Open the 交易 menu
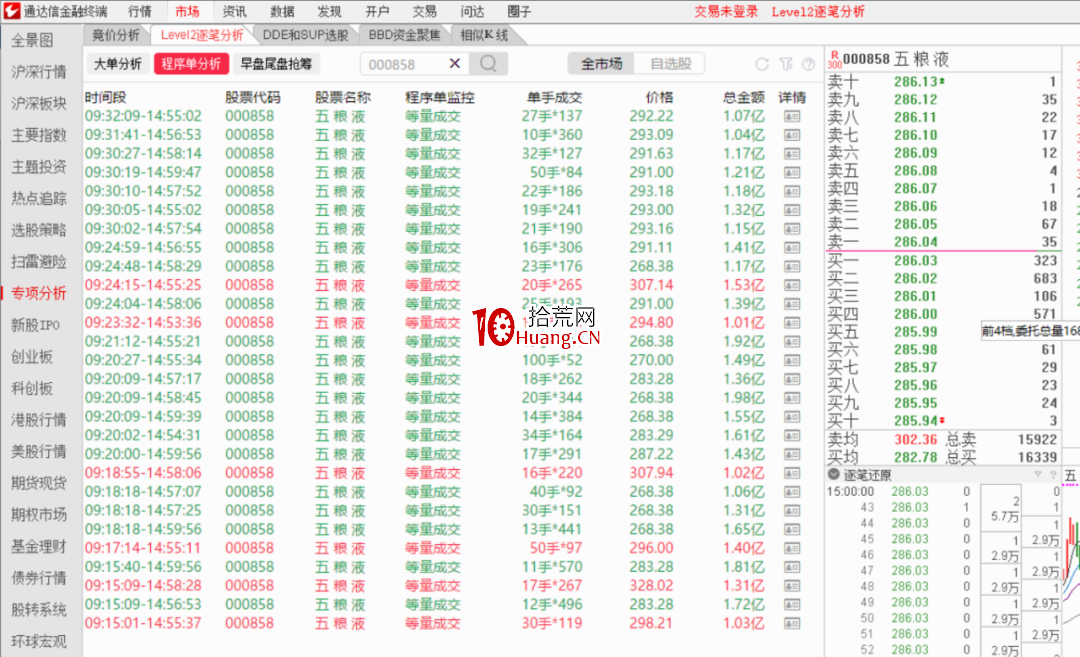Image resolution: width=1080 pixels, height=657 pixels. pyautogui.click(x=425, y=12)
